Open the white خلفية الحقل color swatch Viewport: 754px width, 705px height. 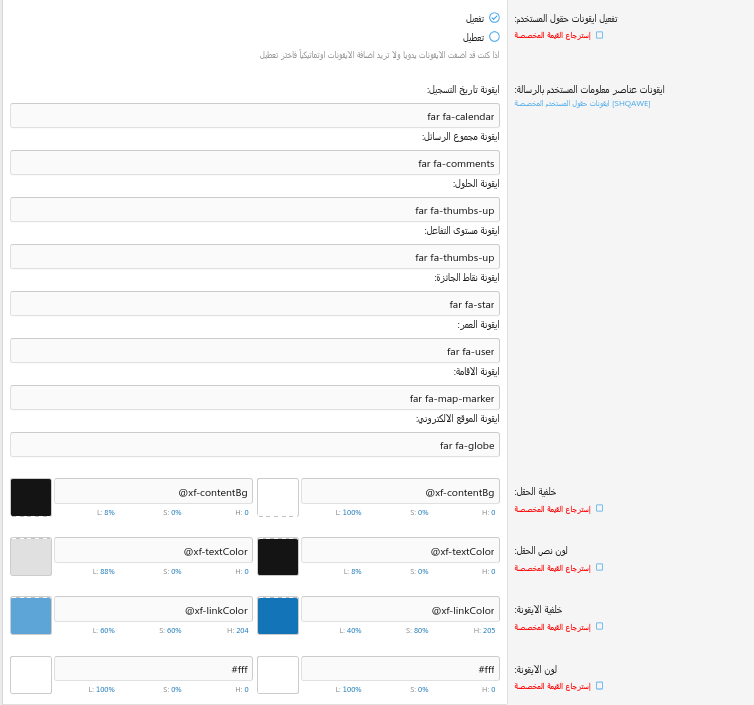pos(278,497)
